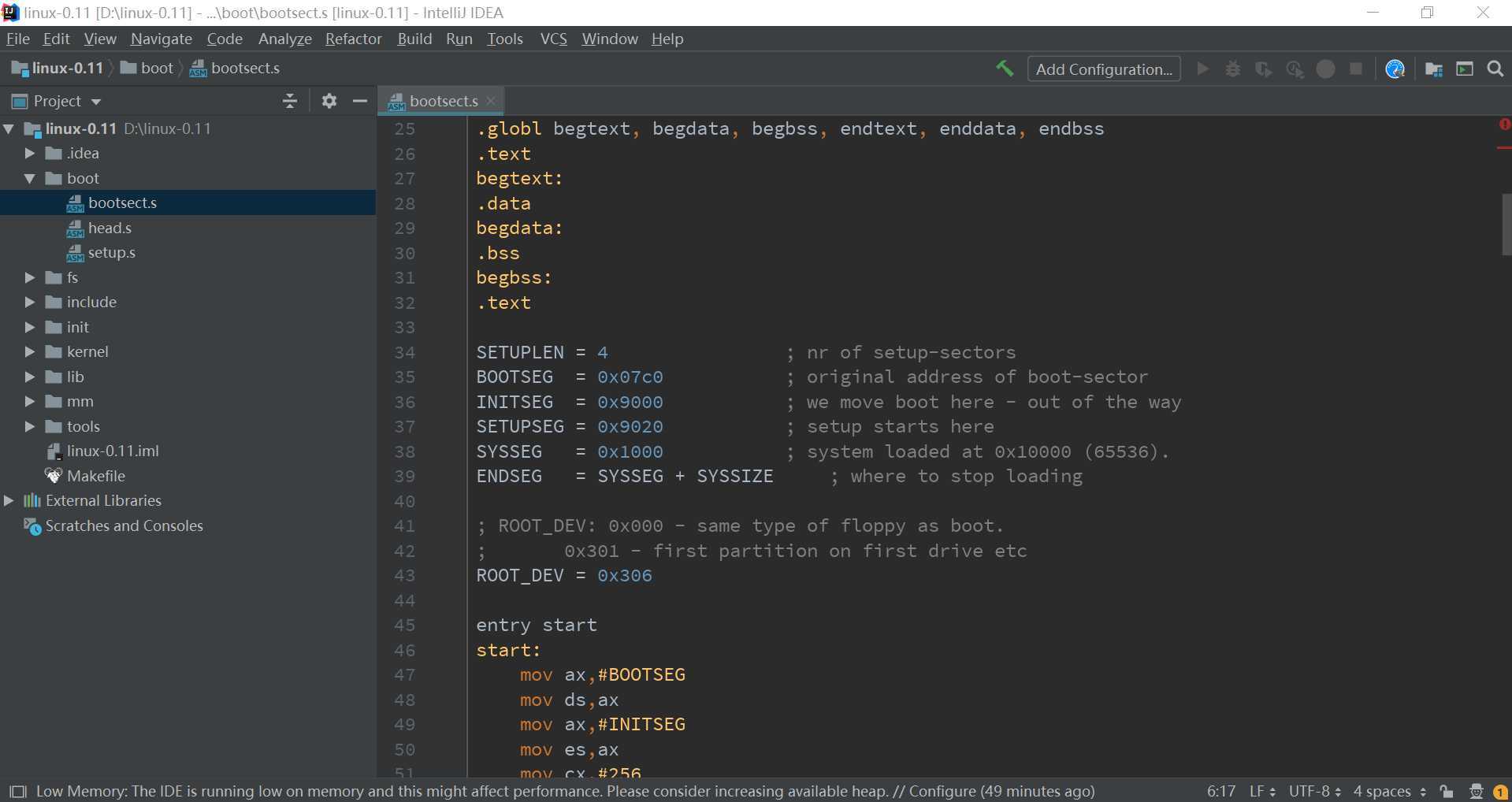Click the Low Memory warning in the status bar
The image size is (1512, 802).
[x=565, y=791]
